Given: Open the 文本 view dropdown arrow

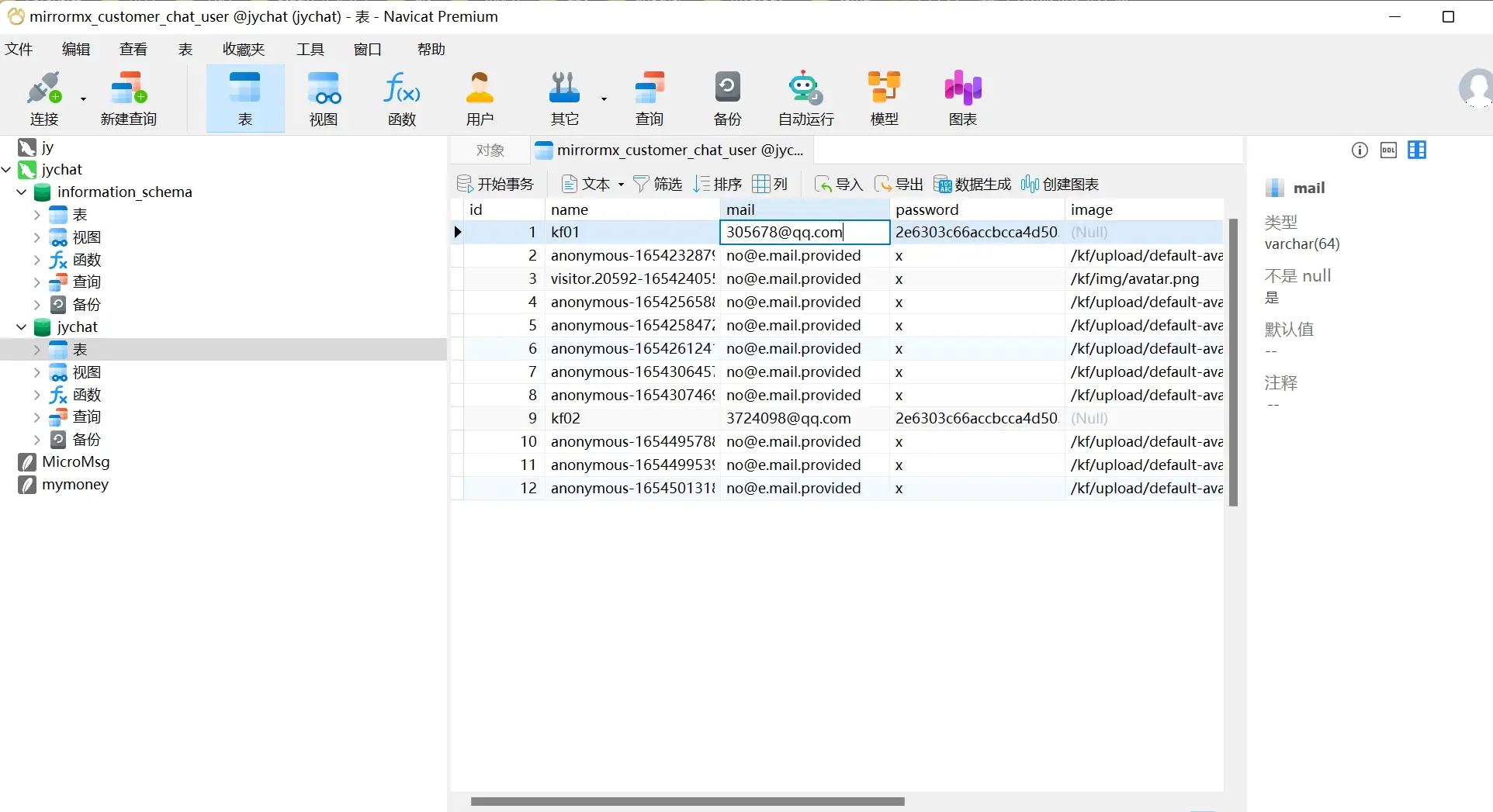Looking at the screenshot, I should 621,185.
